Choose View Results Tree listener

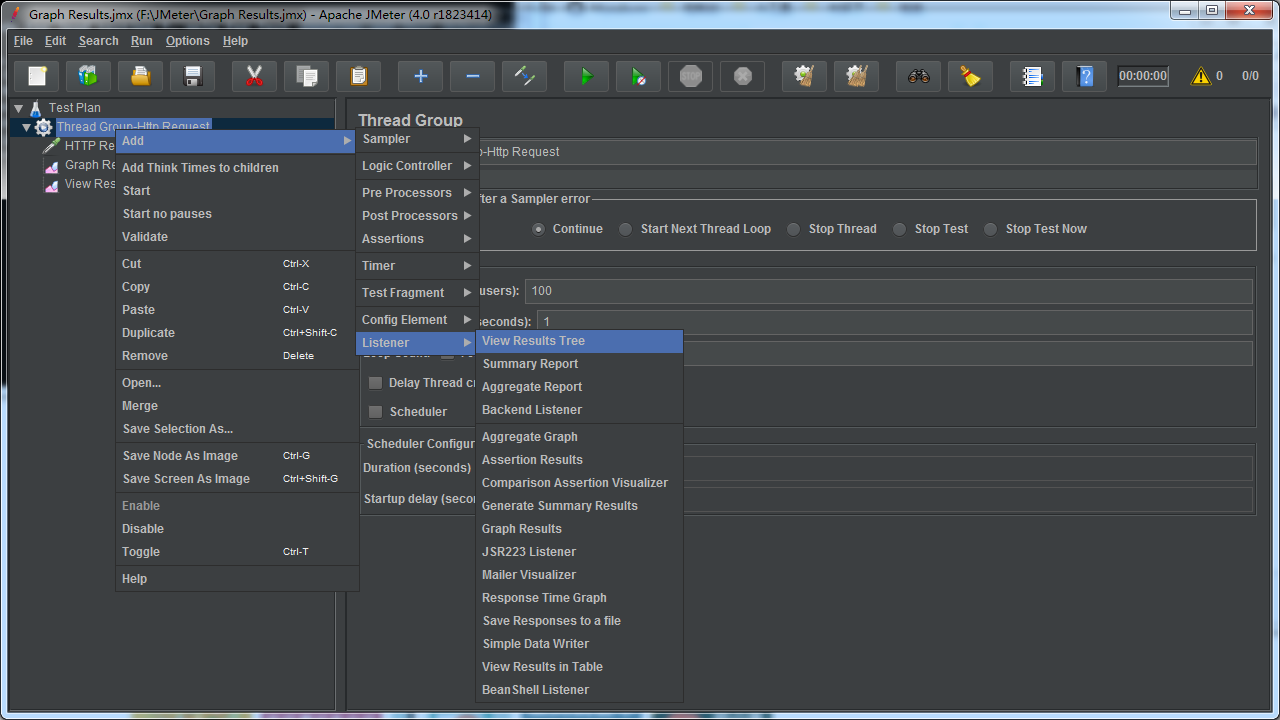point(580,341)
